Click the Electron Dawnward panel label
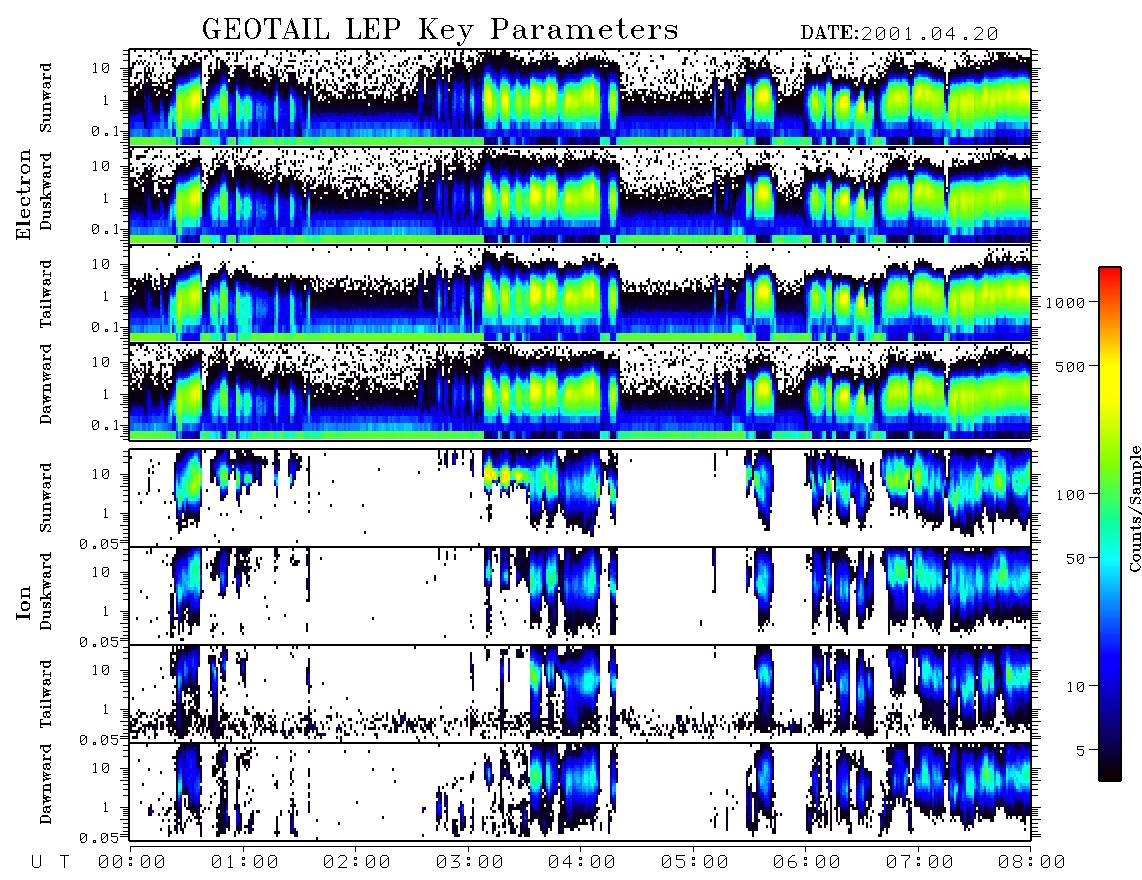 tap(46, 384)
